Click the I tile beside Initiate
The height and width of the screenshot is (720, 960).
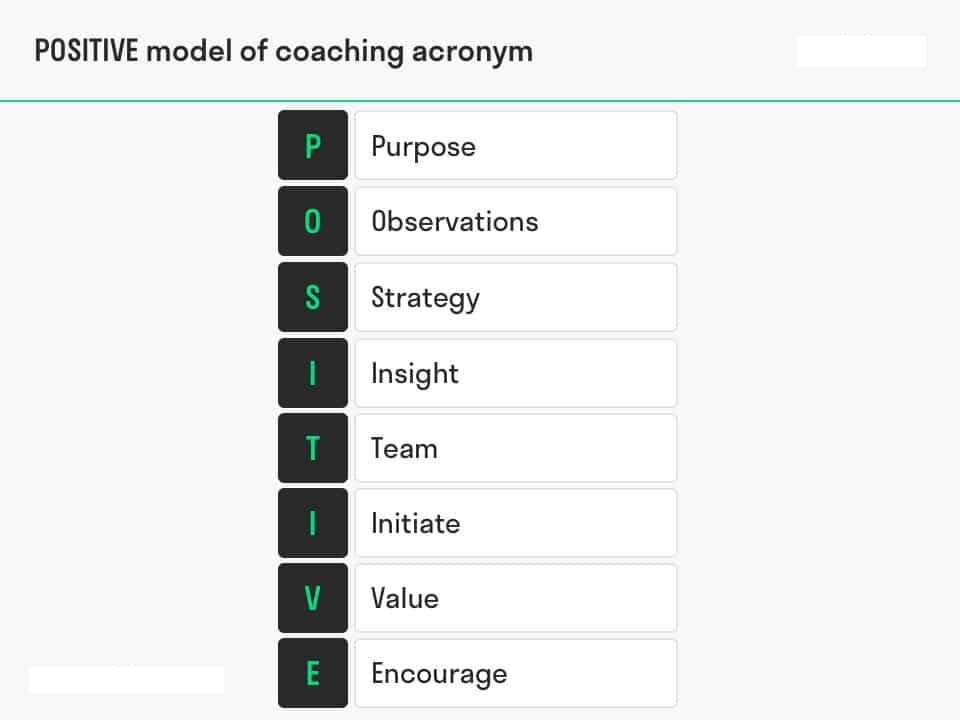313,523
